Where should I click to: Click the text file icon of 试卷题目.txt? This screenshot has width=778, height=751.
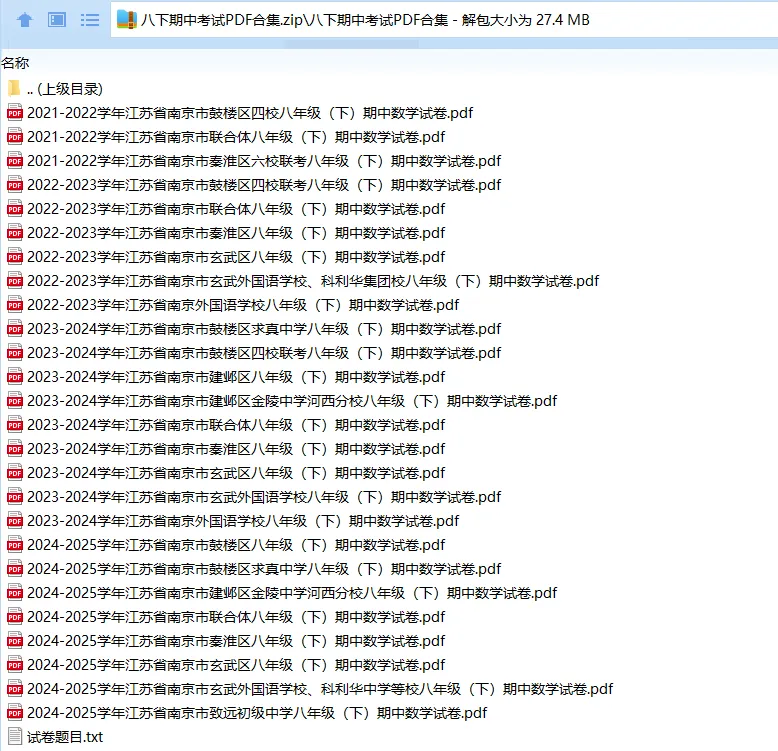tap(15, 736)
